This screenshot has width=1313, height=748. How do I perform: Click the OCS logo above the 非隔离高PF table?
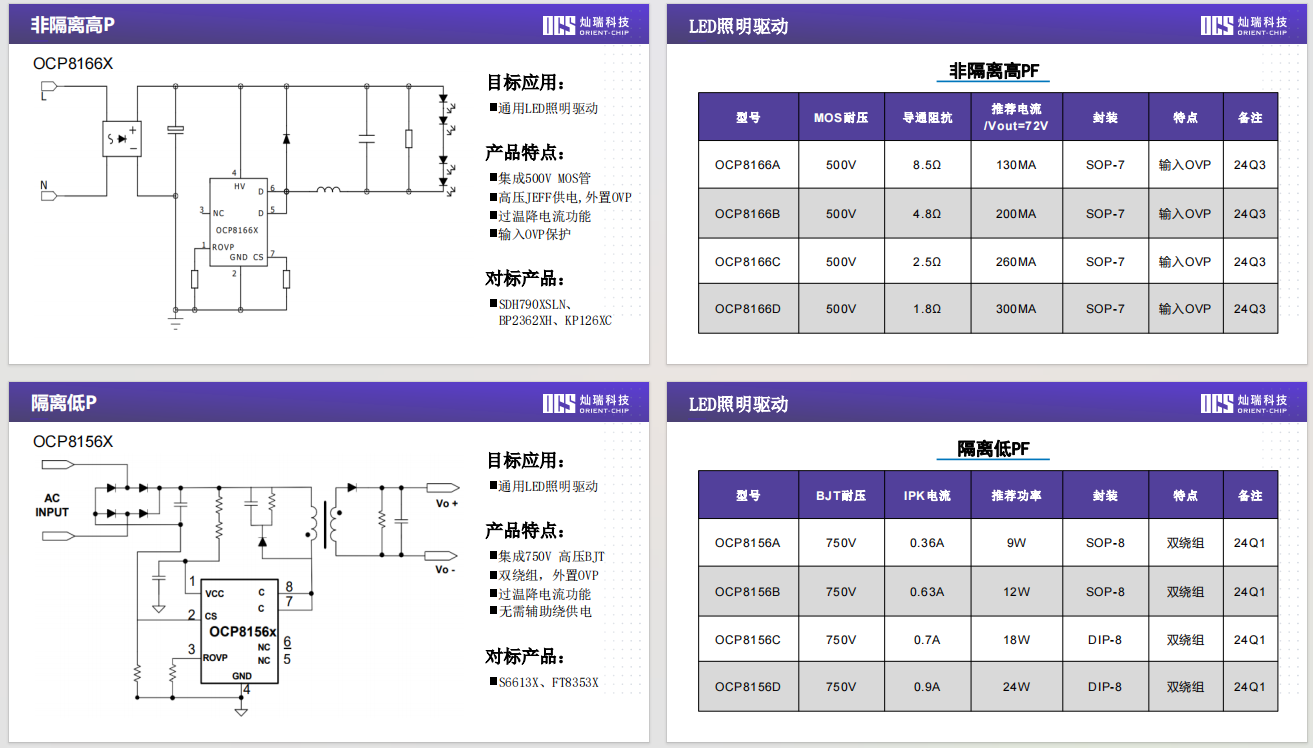1244,25
